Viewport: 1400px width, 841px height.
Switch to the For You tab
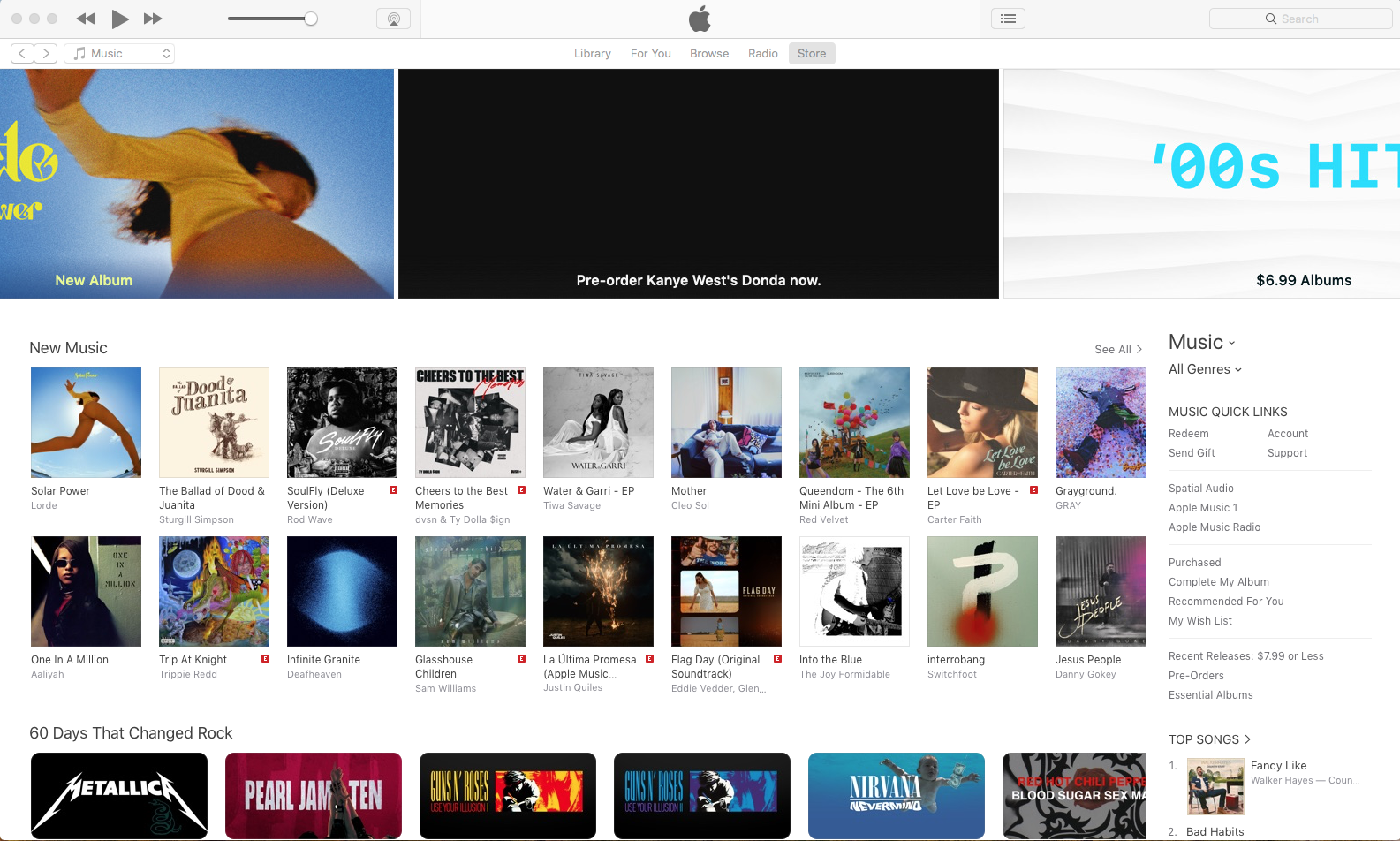[651, 54]
